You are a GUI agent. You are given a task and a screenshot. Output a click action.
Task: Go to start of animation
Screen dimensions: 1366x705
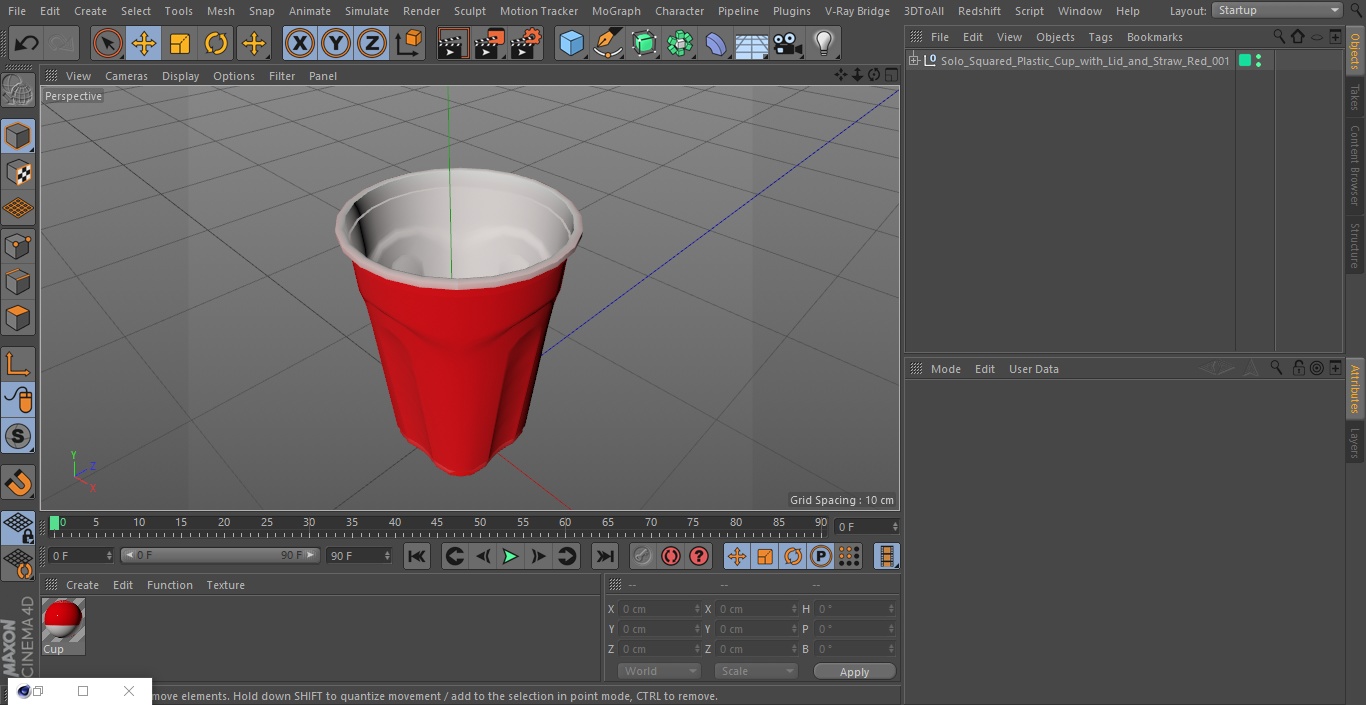point(417,556)
